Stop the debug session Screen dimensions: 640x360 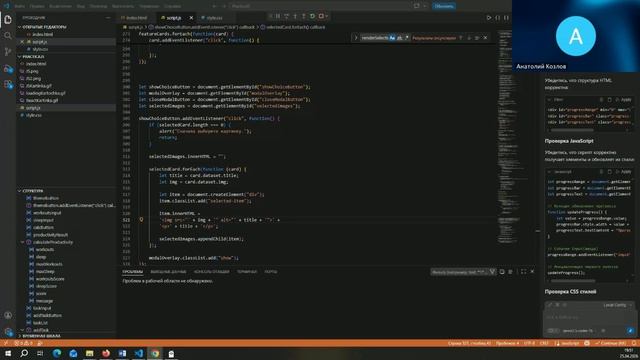coord(321,16)
